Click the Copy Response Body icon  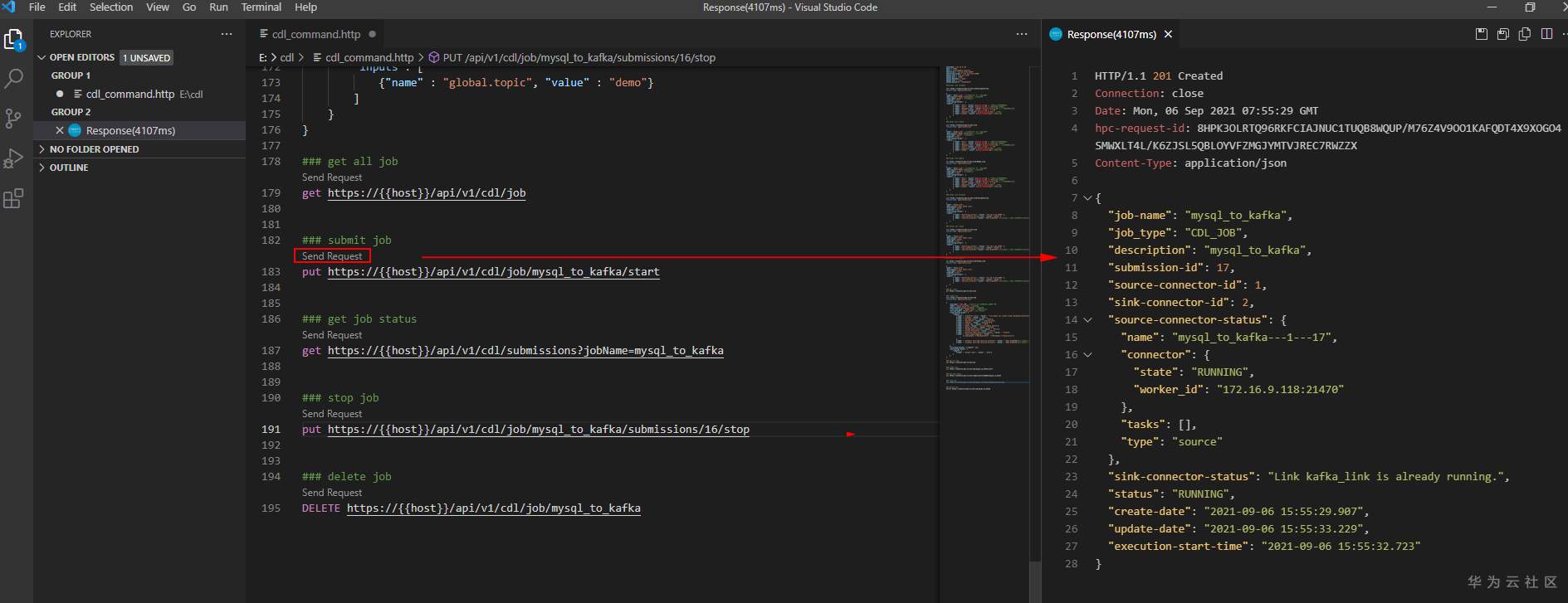pyautogui.click(x=1525, y=34)
